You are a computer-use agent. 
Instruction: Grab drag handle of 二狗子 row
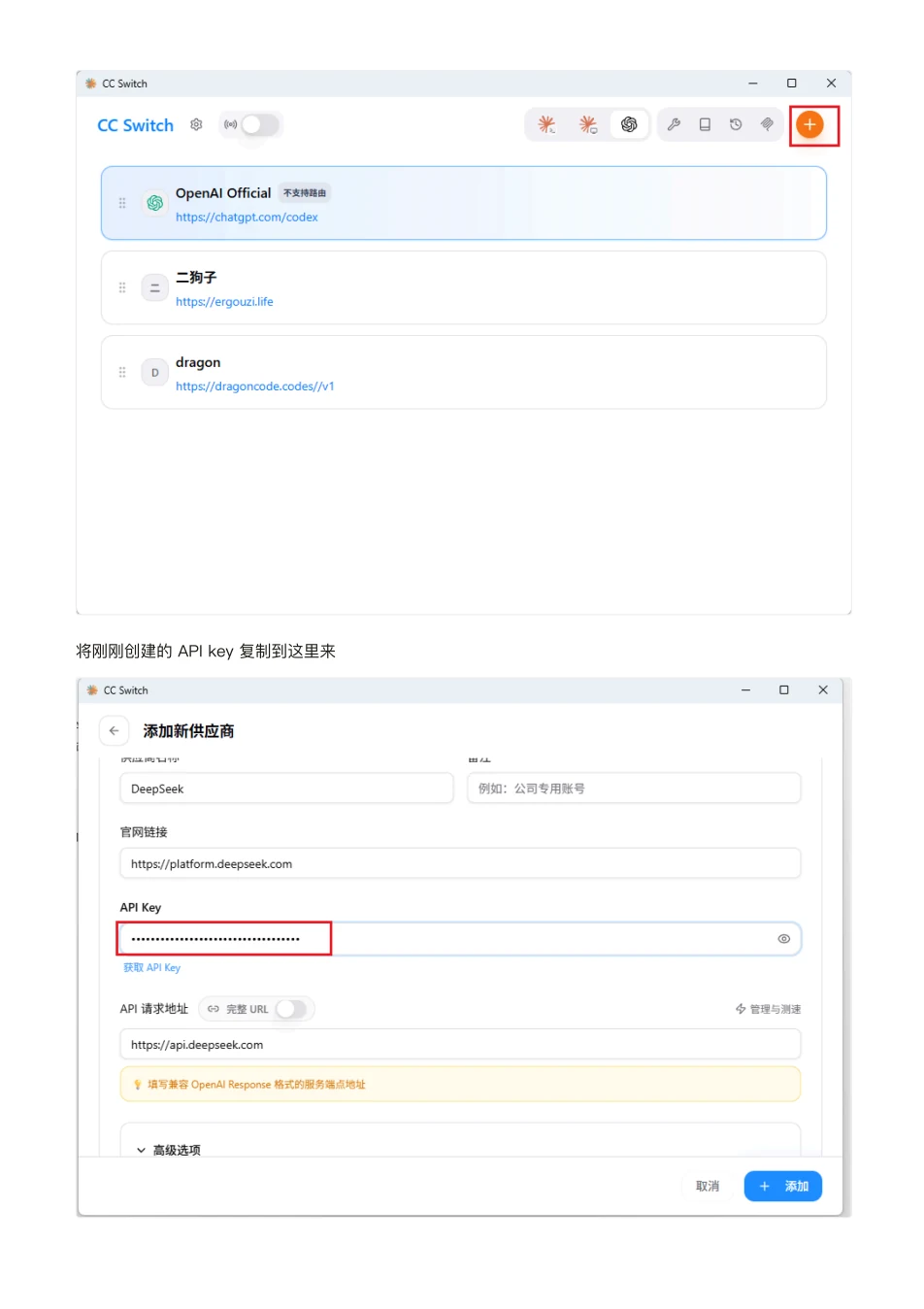tap(122, 287)
